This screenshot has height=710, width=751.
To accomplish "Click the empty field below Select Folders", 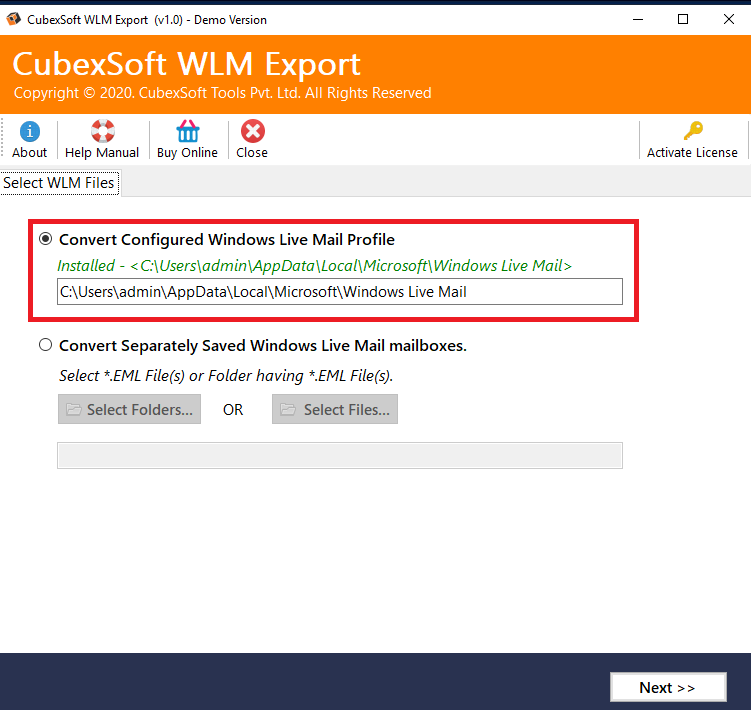I will click(339, 456).
